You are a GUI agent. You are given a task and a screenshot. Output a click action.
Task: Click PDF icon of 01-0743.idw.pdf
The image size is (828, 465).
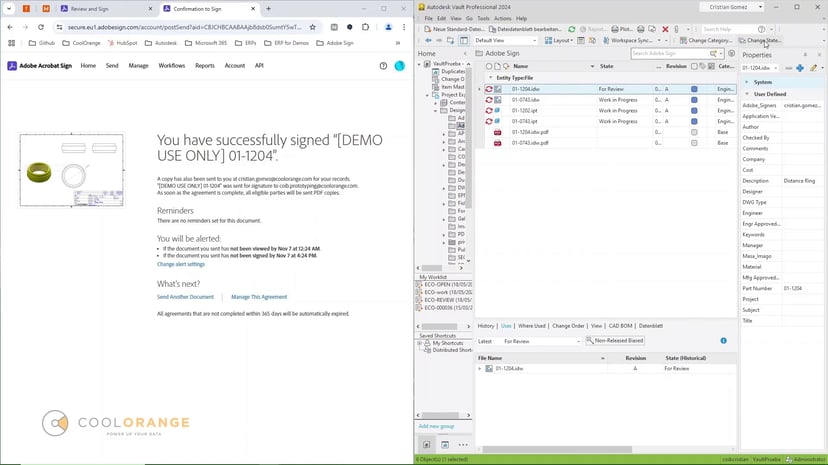pos(497,143)
